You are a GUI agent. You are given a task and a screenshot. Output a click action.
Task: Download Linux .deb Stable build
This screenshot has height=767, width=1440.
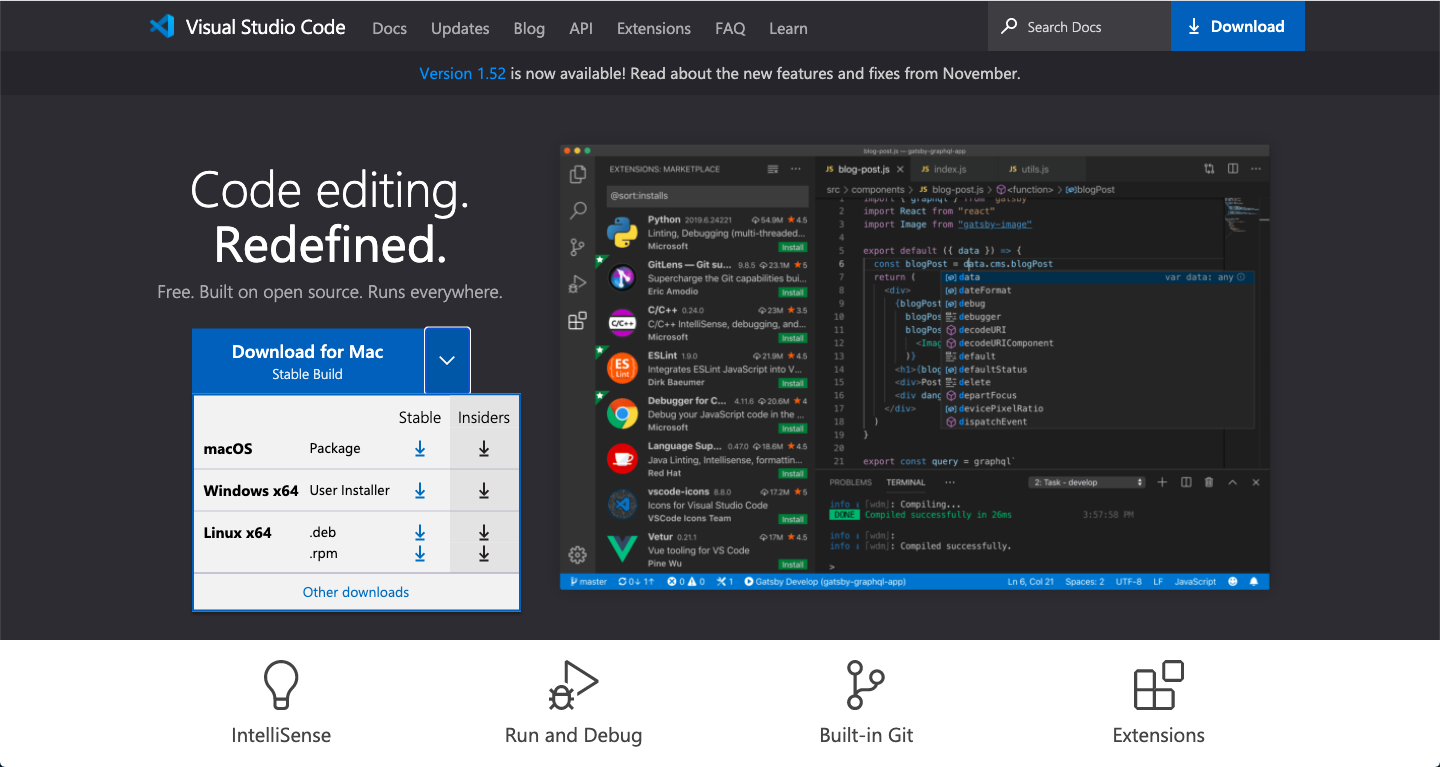(420, 533)
